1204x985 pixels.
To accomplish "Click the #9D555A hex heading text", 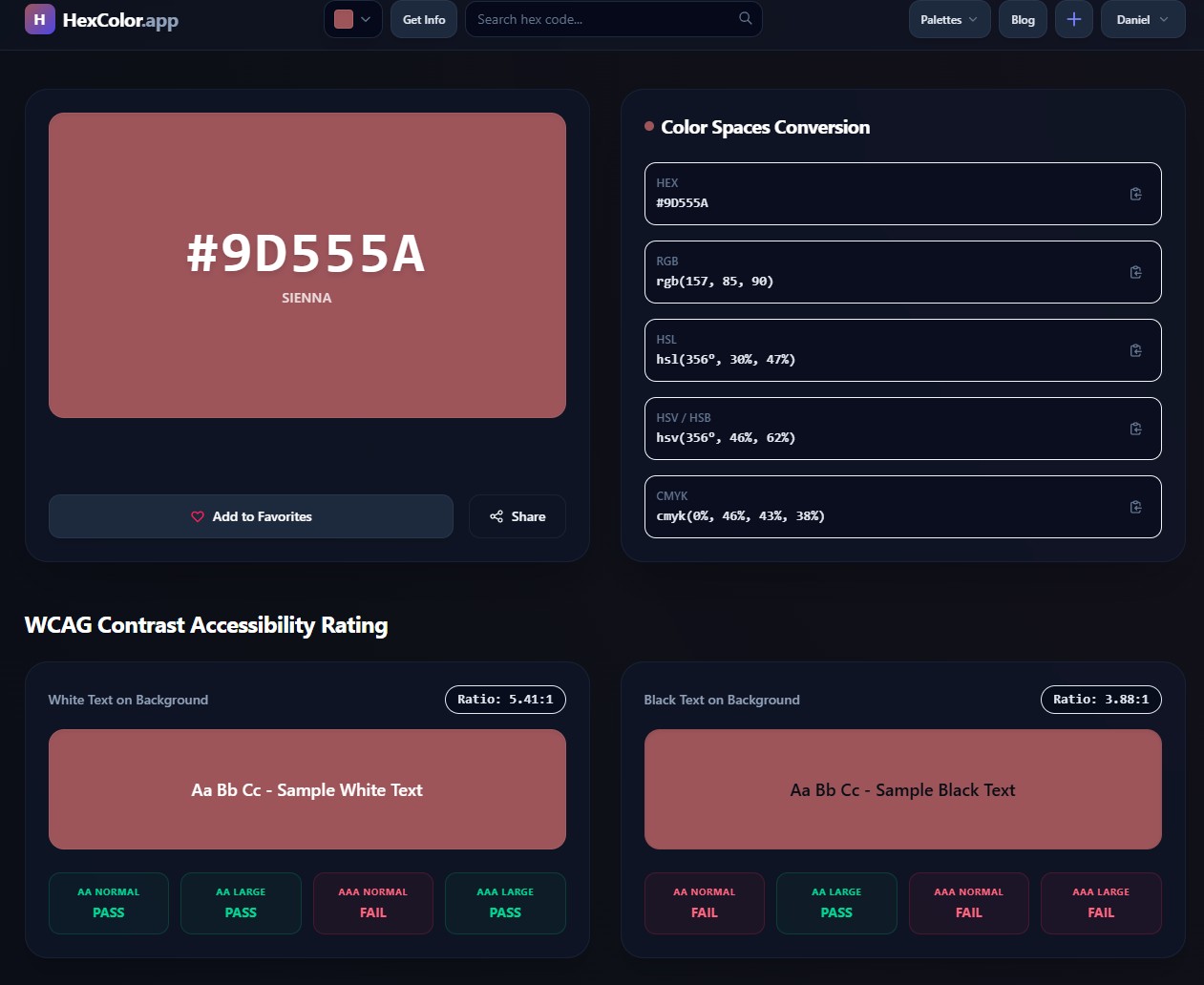I will (306, 254).
